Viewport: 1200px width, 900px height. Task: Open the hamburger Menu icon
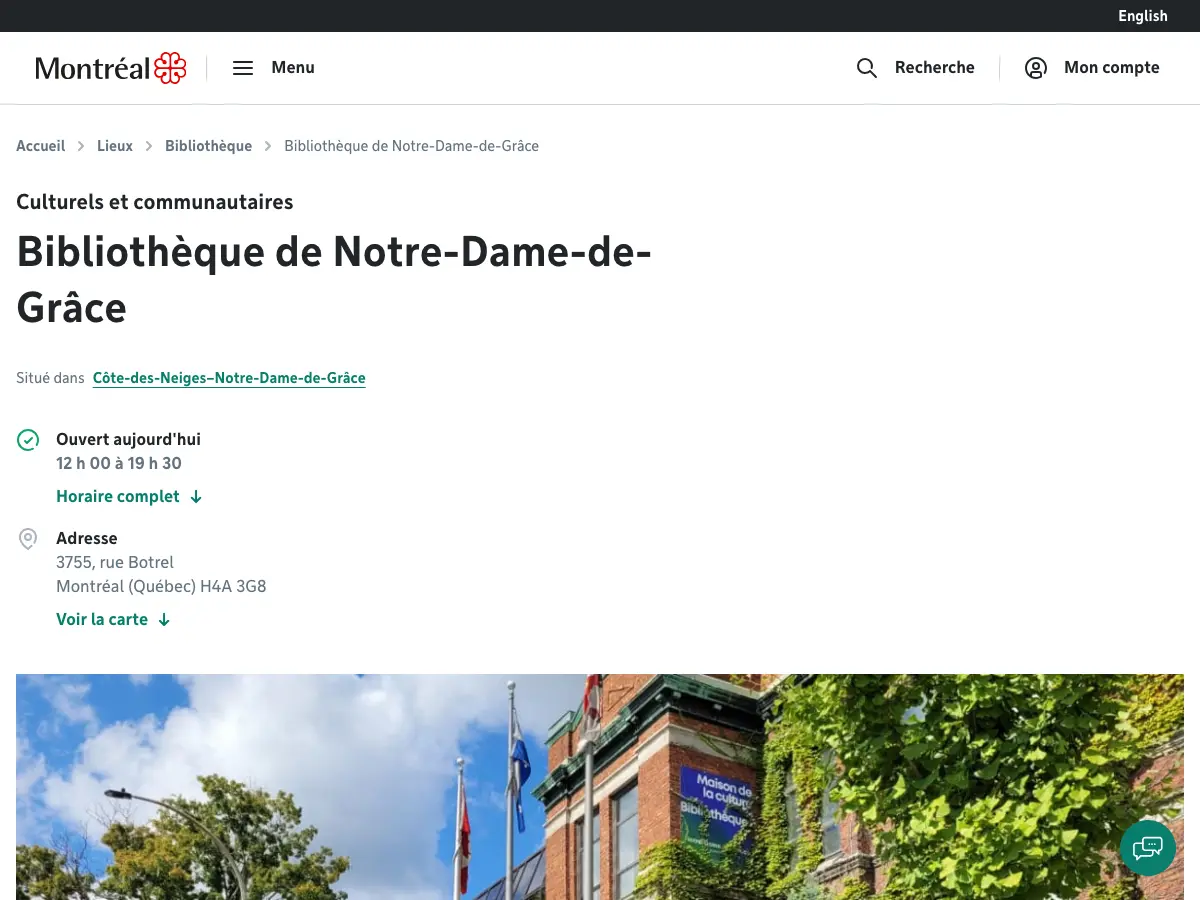(243, 68)
